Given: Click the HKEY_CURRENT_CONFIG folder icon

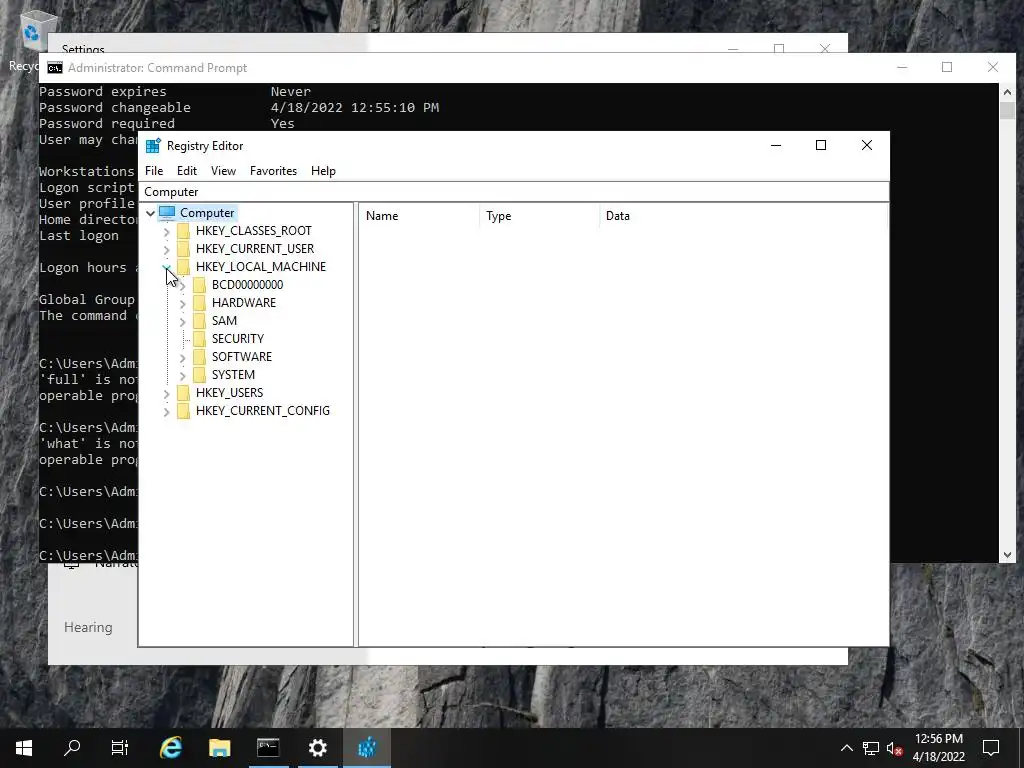Looking at the screenshot, I should point(184,410).
